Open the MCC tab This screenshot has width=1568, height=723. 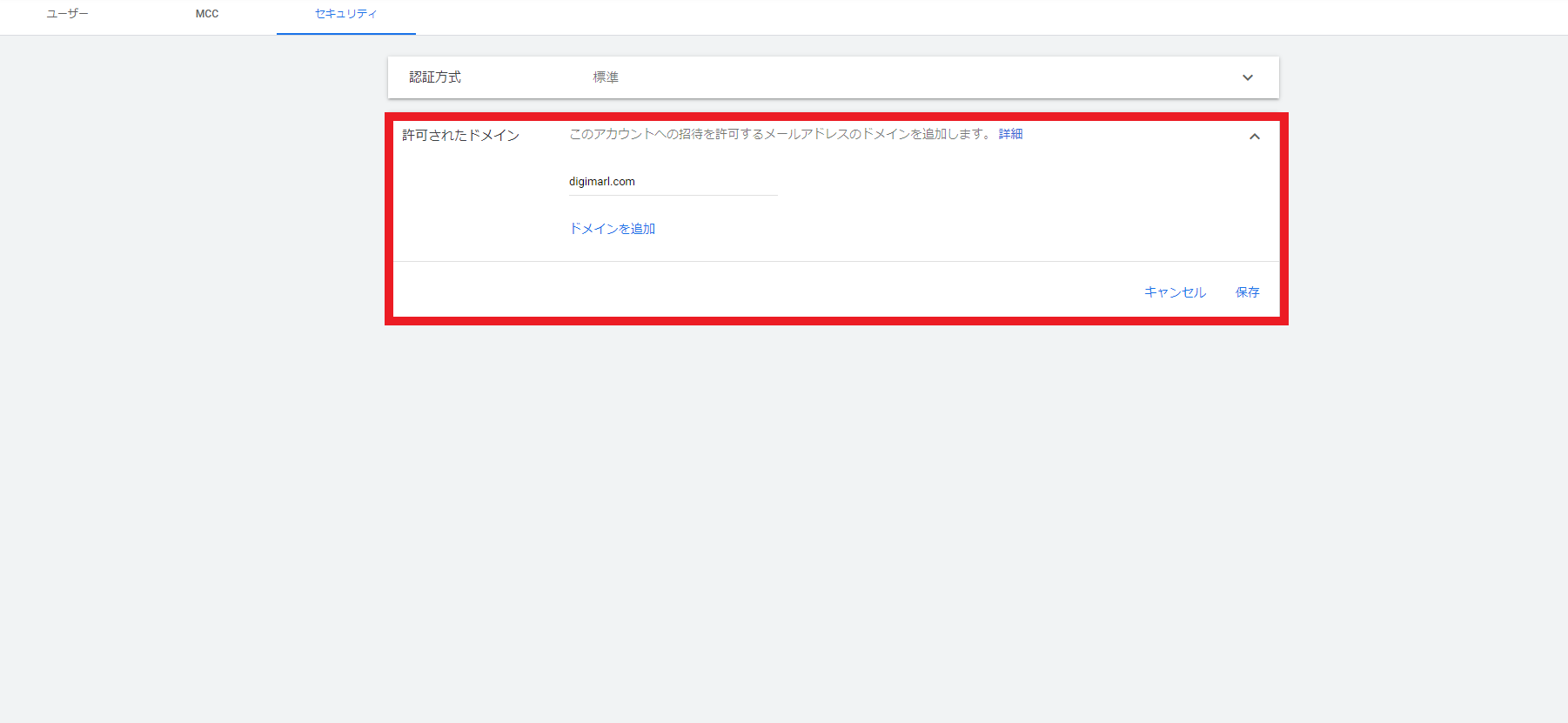coord(207,14)
